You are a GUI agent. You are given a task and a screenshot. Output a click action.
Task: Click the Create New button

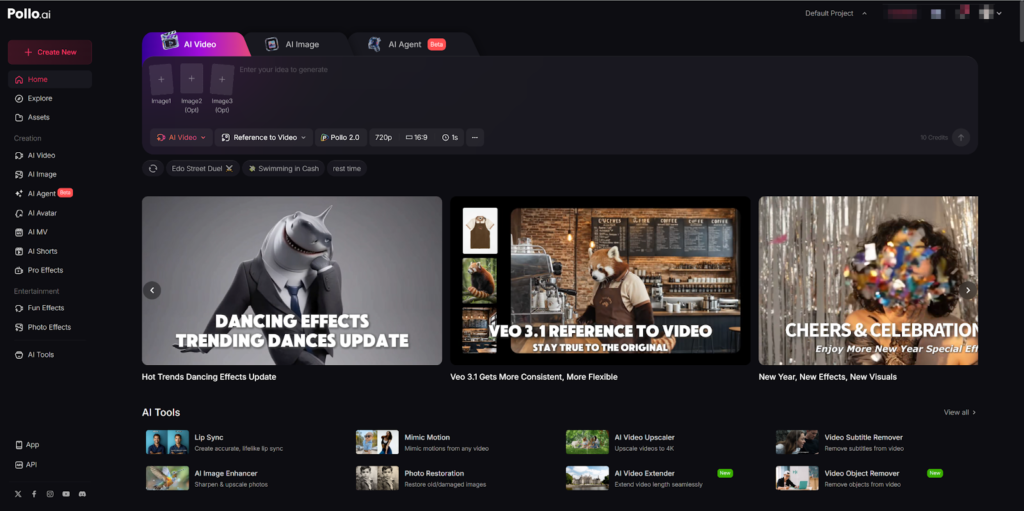point(50,52)
